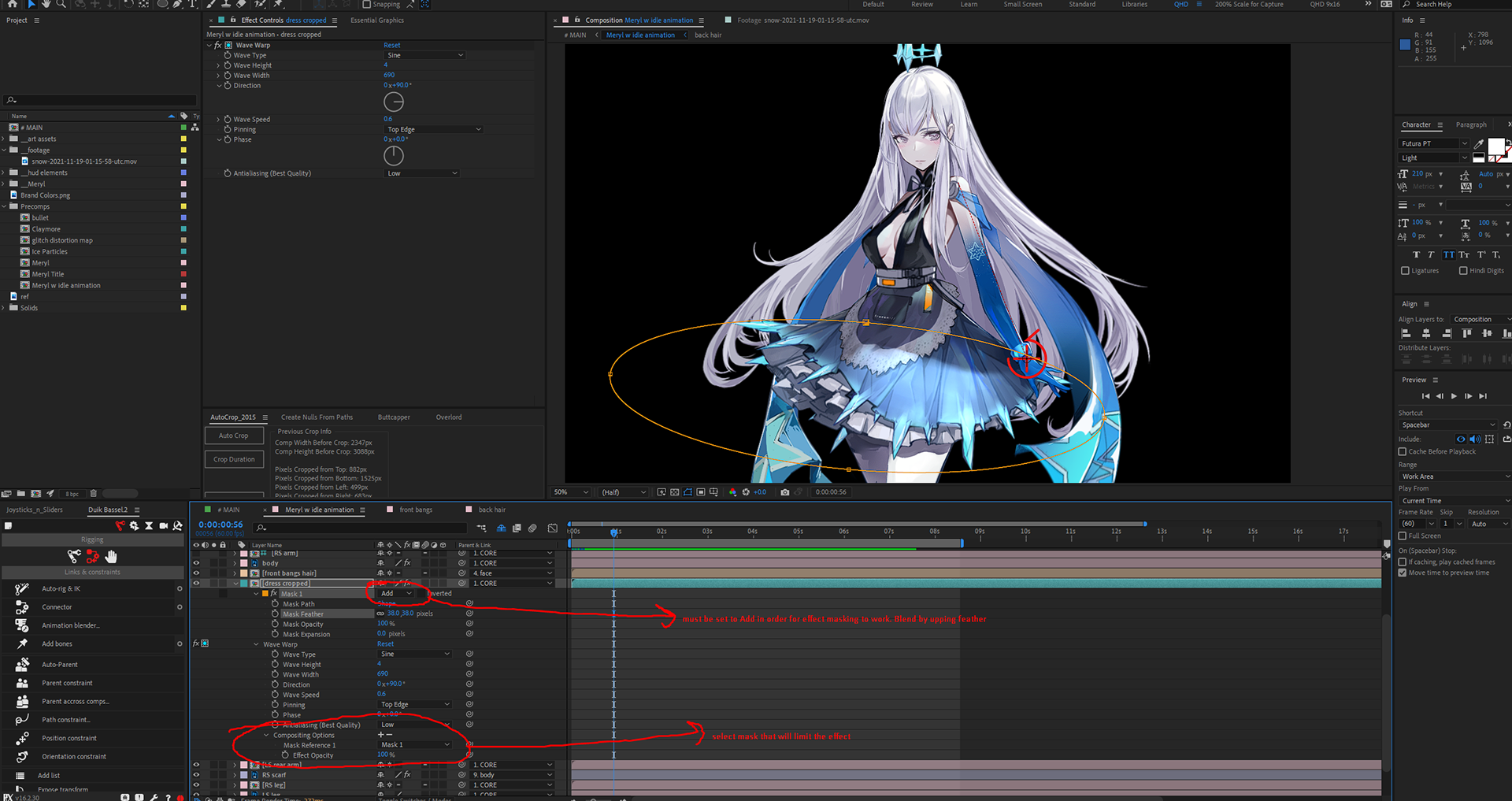1512x801 pixels.
Task: Select the Ellipse shape tool
Action: (x=162, y=4)
